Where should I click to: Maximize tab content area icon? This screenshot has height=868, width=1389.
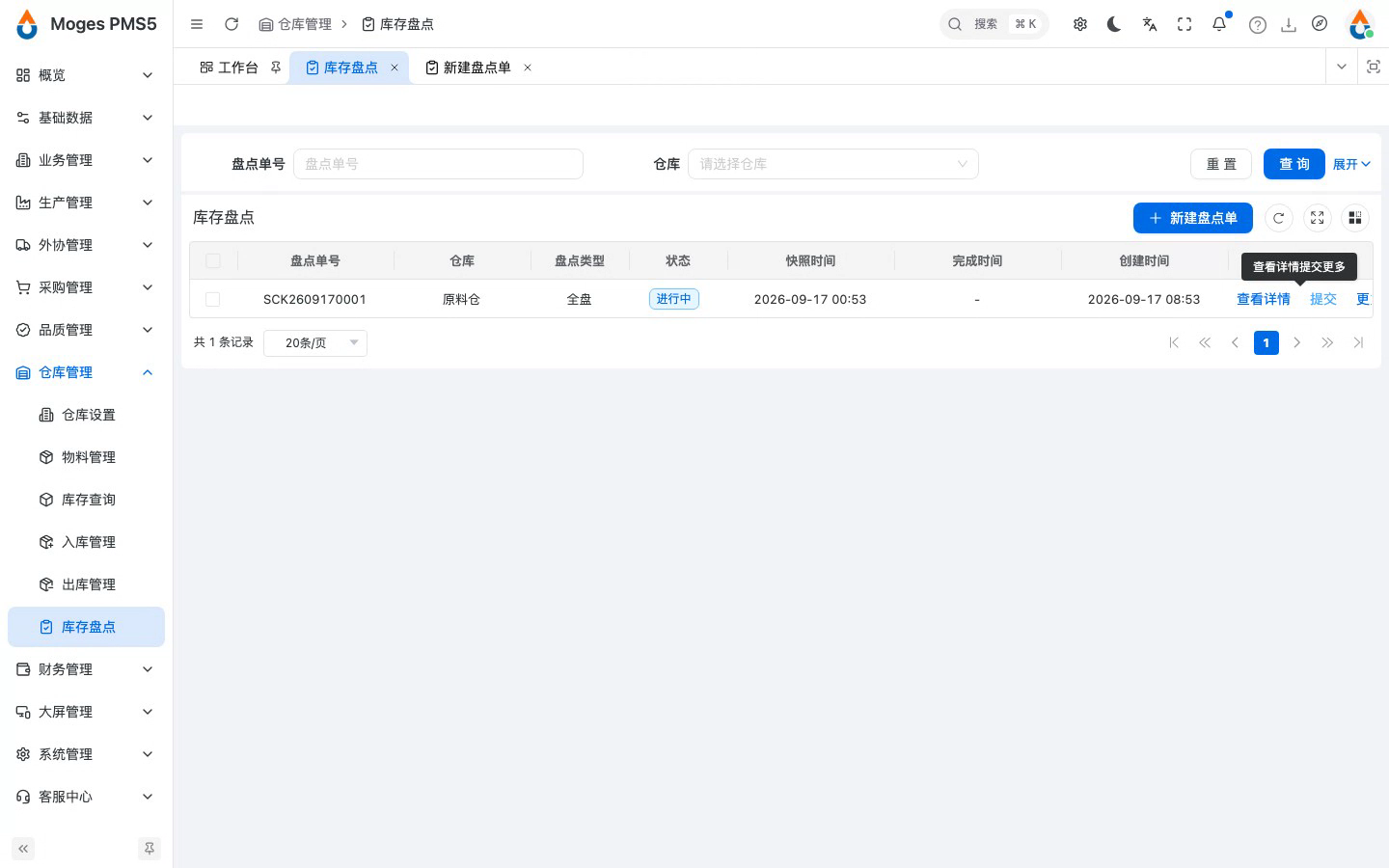click(x=1374, y=67)
